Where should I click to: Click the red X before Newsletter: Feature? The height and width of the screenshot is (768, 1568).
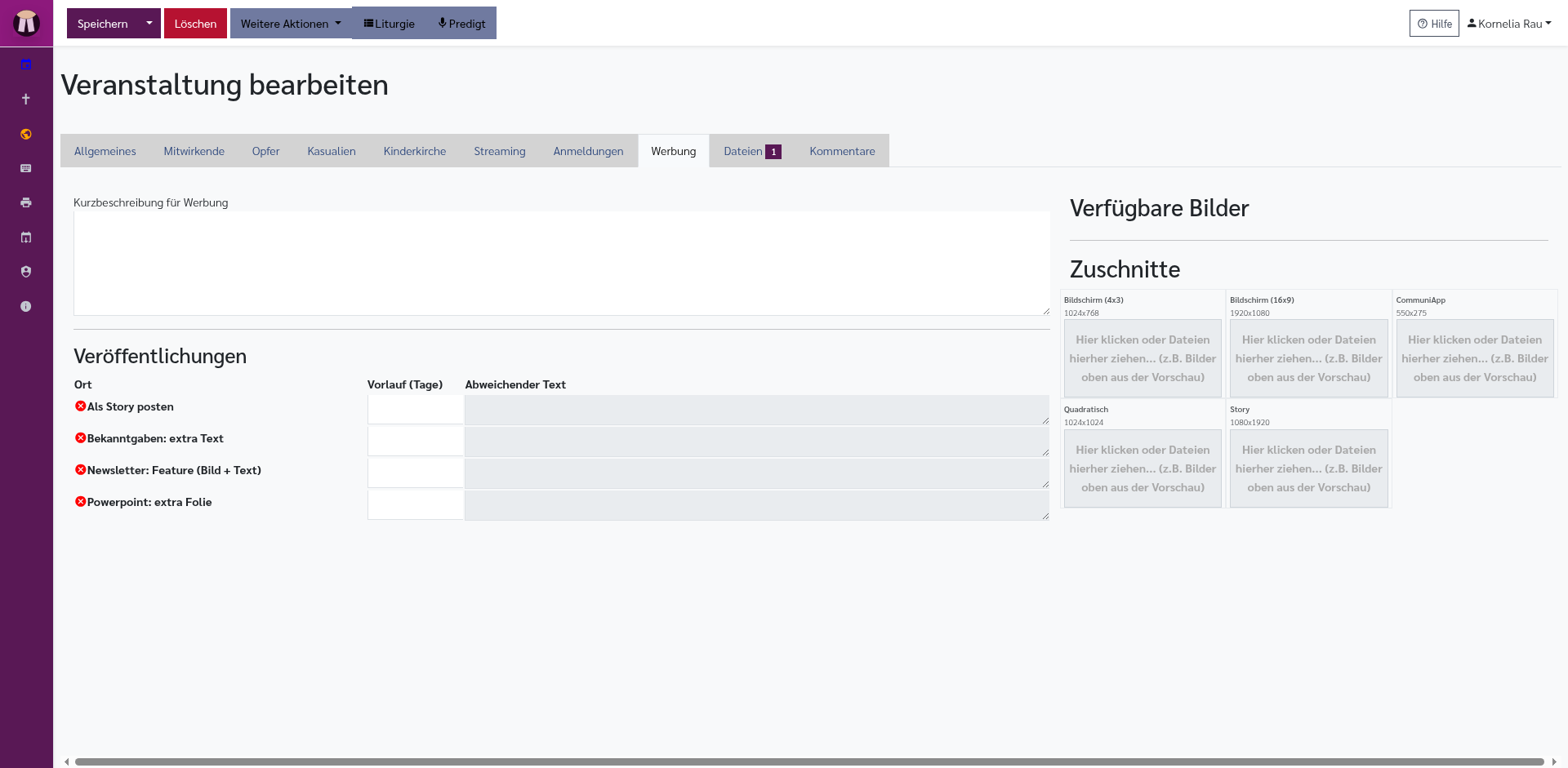[80, 470]
